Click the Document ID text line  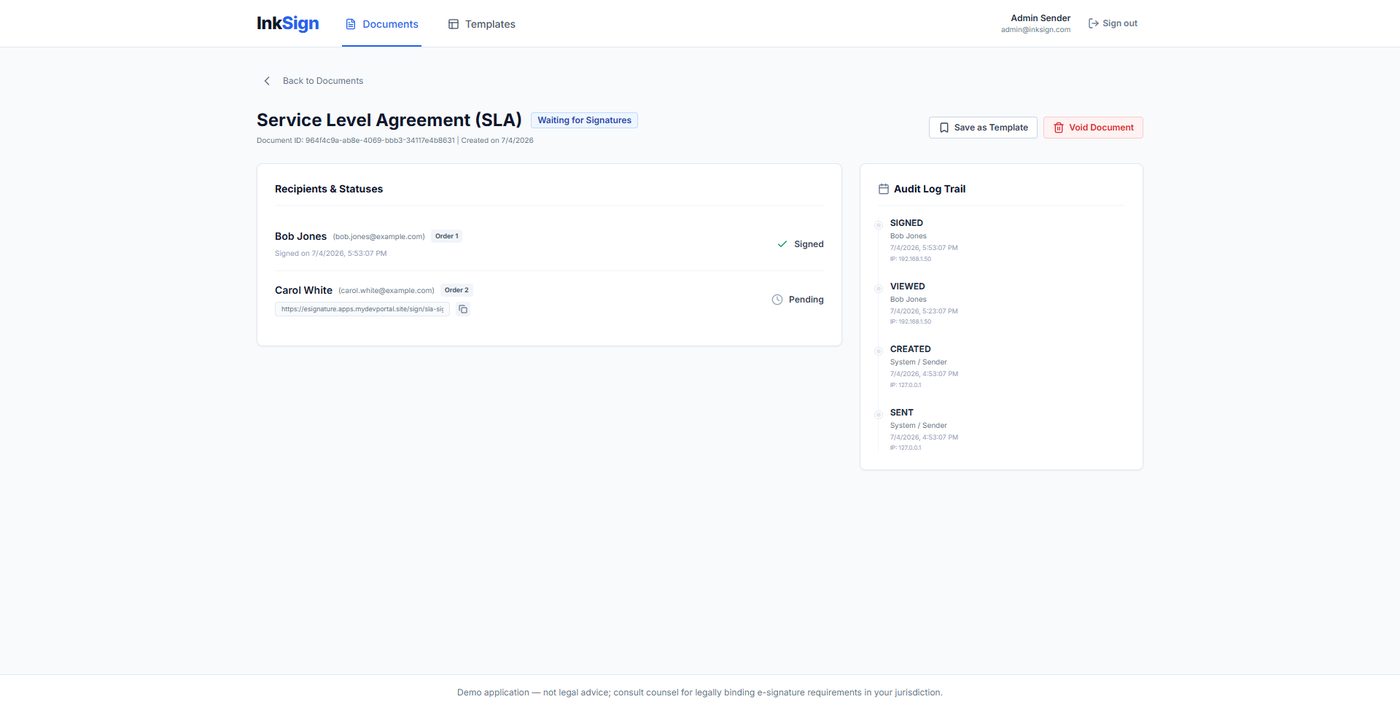[395, 141]
